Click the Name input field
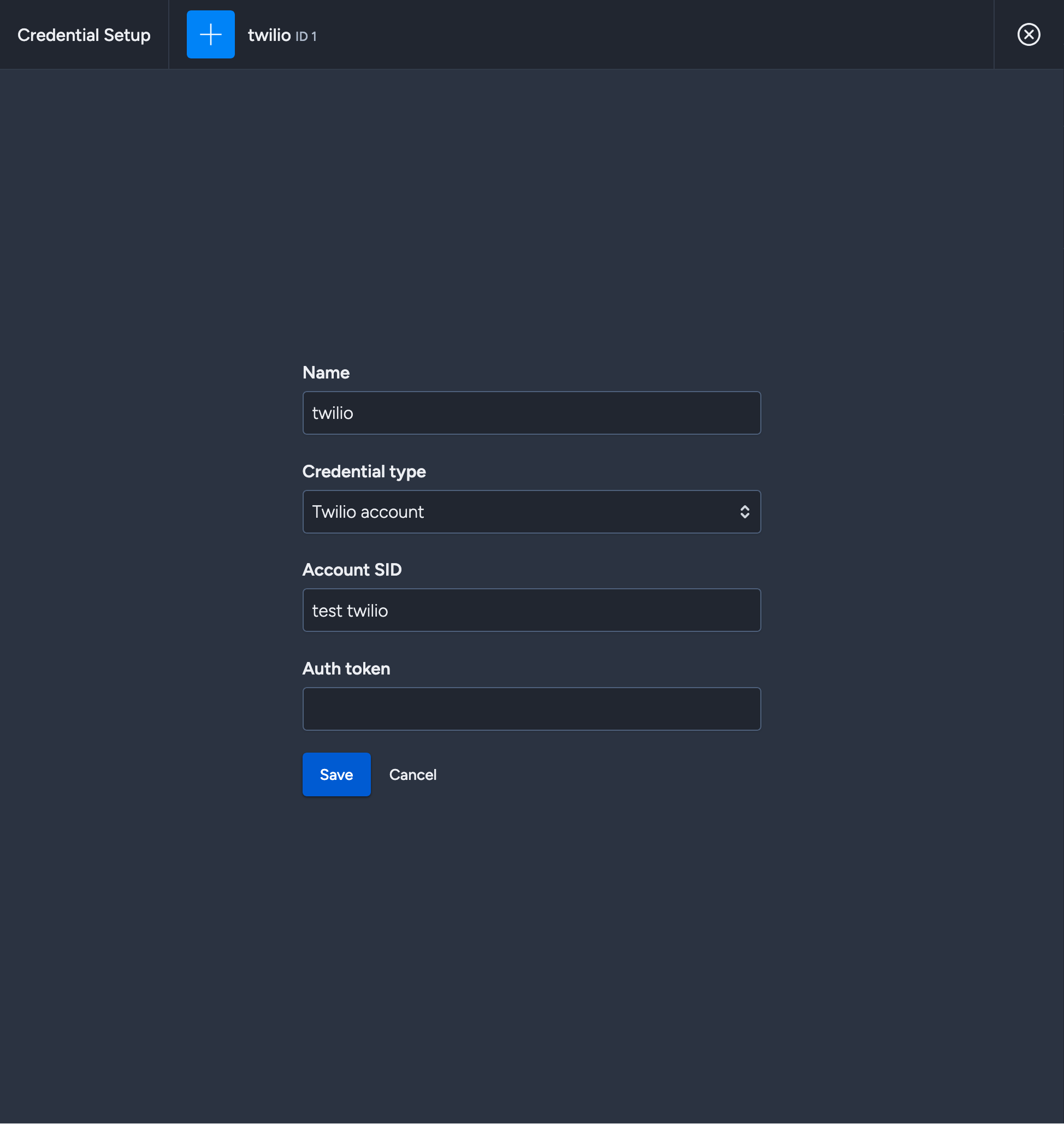This screenshot has width=1064, height=1124. coord(531,413)
